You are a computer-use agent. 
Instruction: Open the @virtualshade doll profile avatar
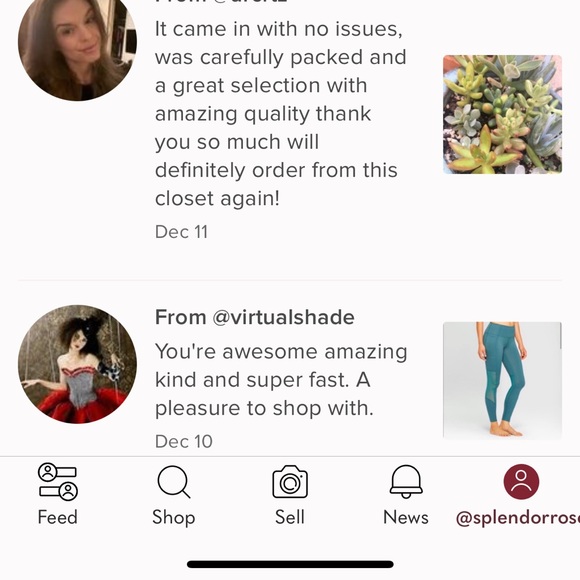point(77,364)
